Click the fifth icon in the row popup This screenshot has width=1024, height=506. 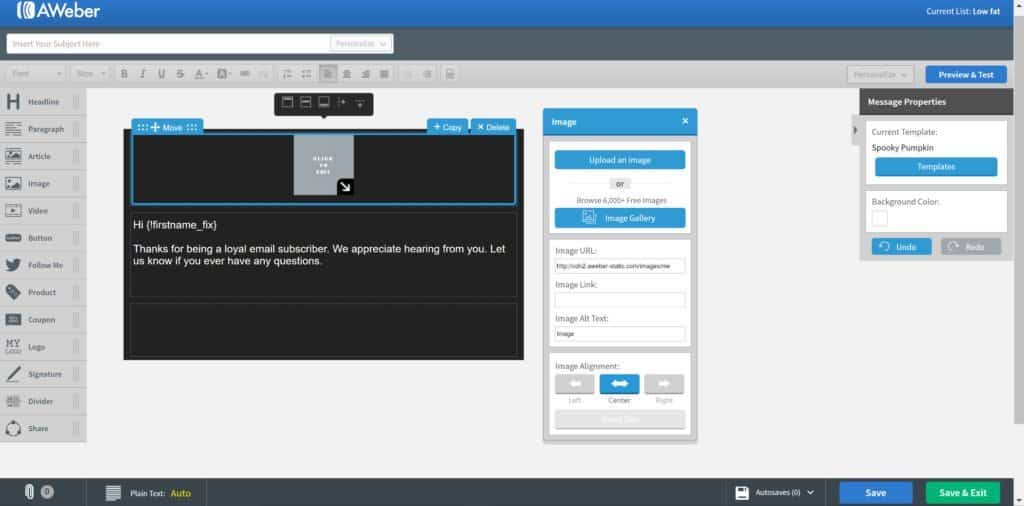click(360, 103)
